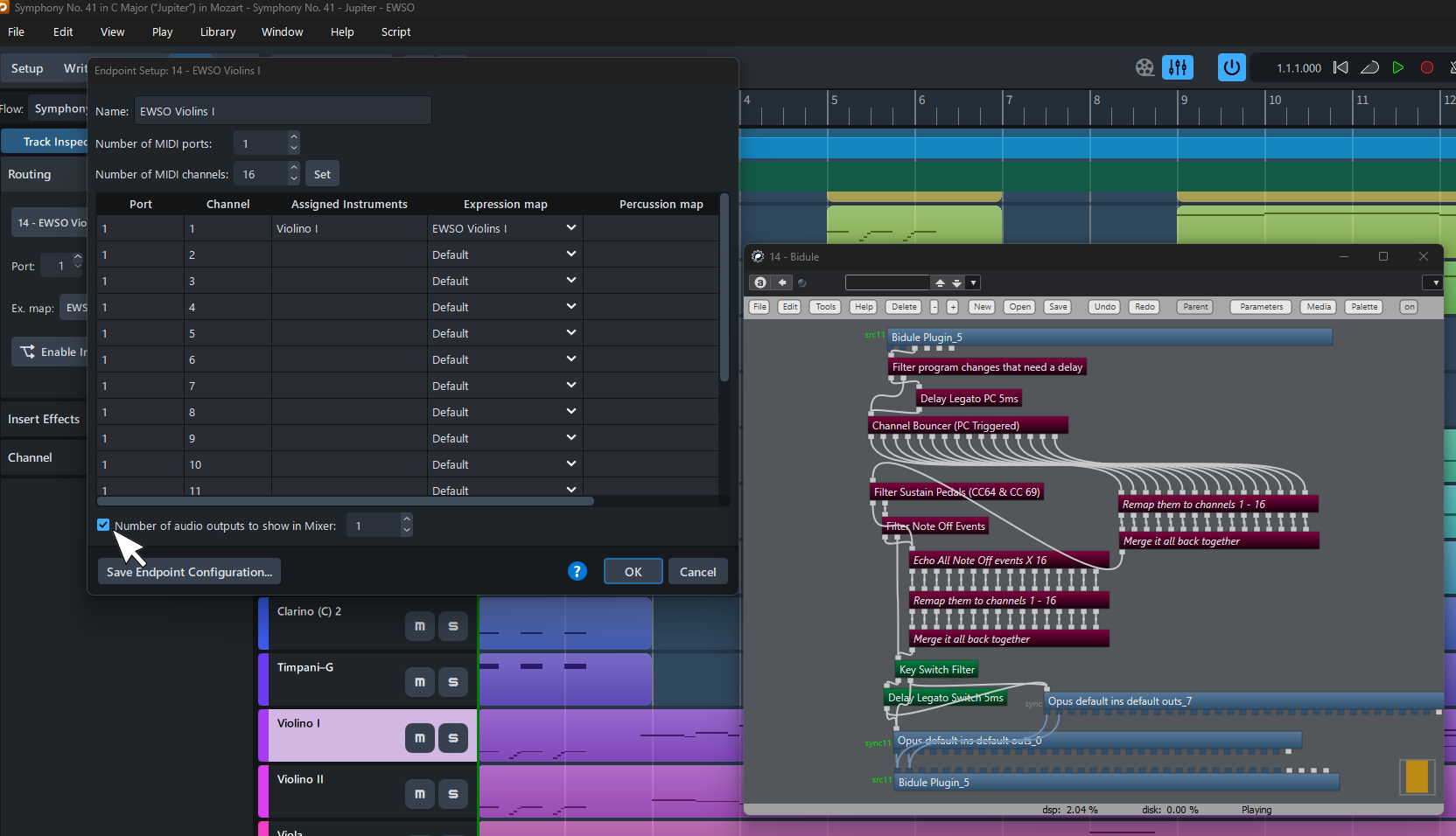Toggle the mixer faders icon
This screenshot has width=1456, height=836.
pos(1178,67)
